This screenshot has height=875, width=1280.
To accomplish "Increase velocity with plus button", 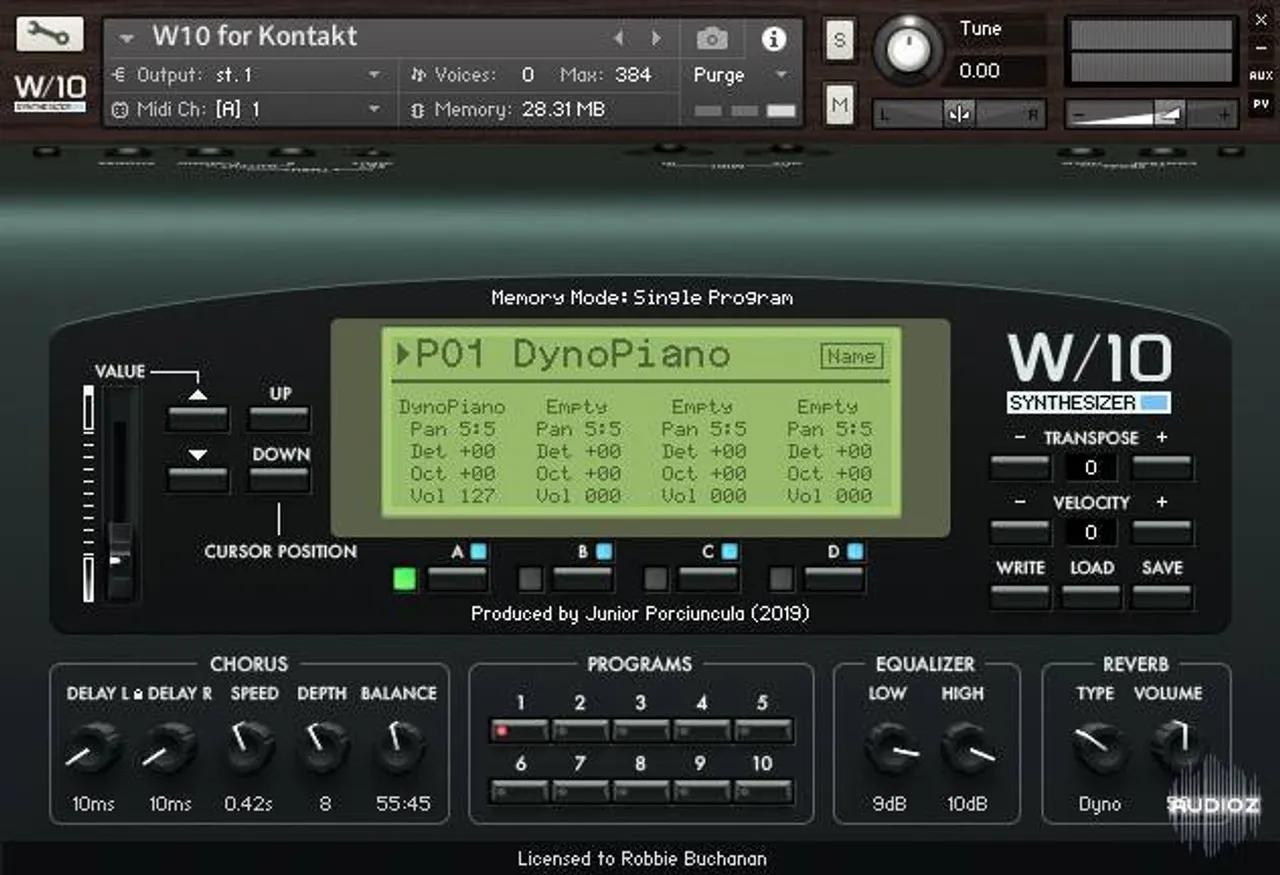I will click(x=1162, y=532).
